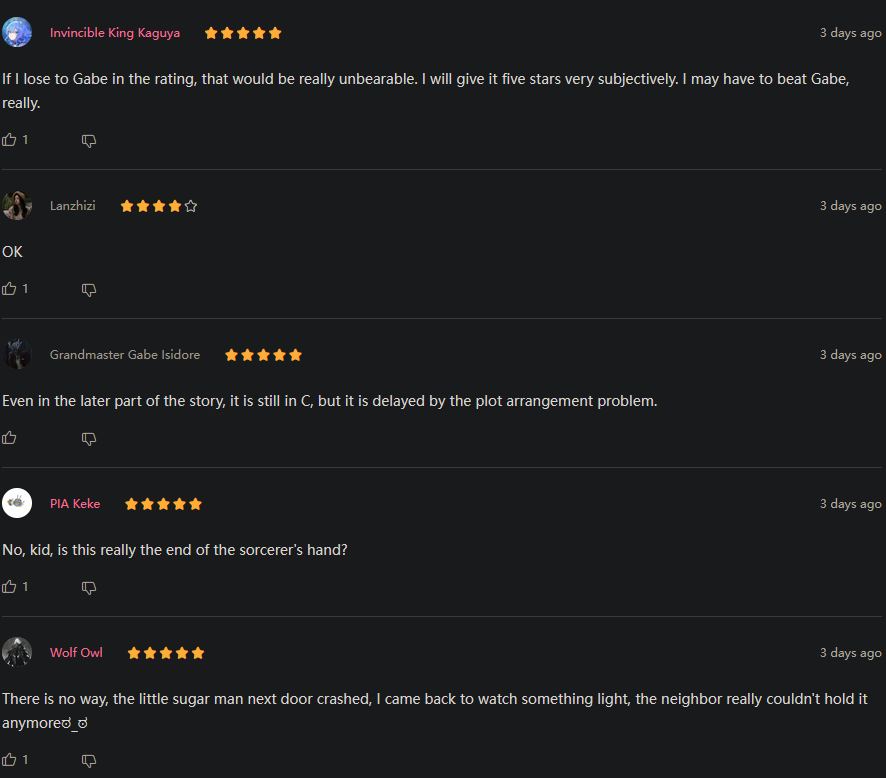Thumbs down Lanzhizi's OK review
886x778 pixels.
[89, 290]
